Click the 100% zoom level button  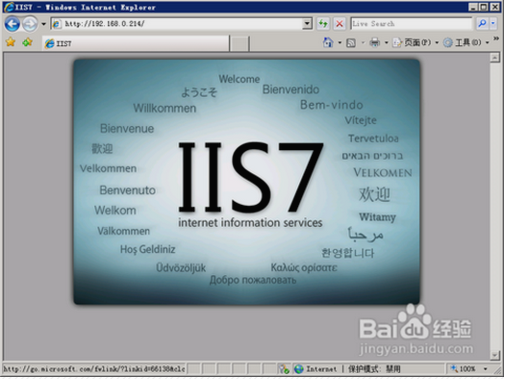463,369
